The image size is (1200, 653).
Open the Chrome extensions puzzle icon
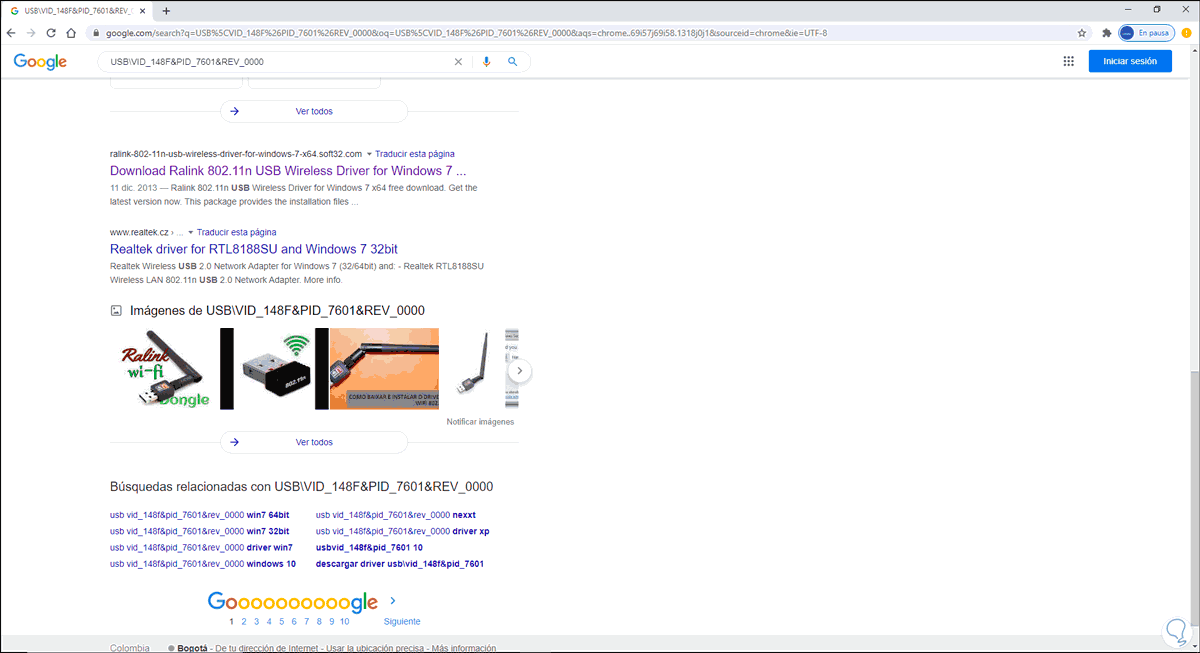[x=1106, y=33]
